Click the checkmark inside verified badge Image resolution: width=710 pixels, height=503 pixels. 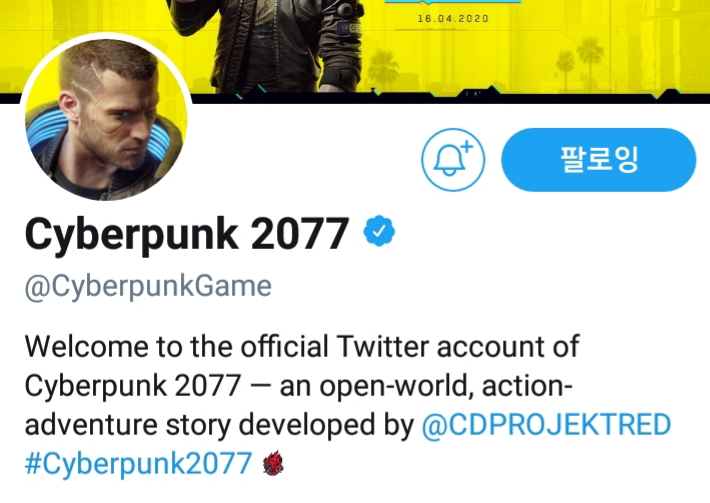click(x=379, y=231)
